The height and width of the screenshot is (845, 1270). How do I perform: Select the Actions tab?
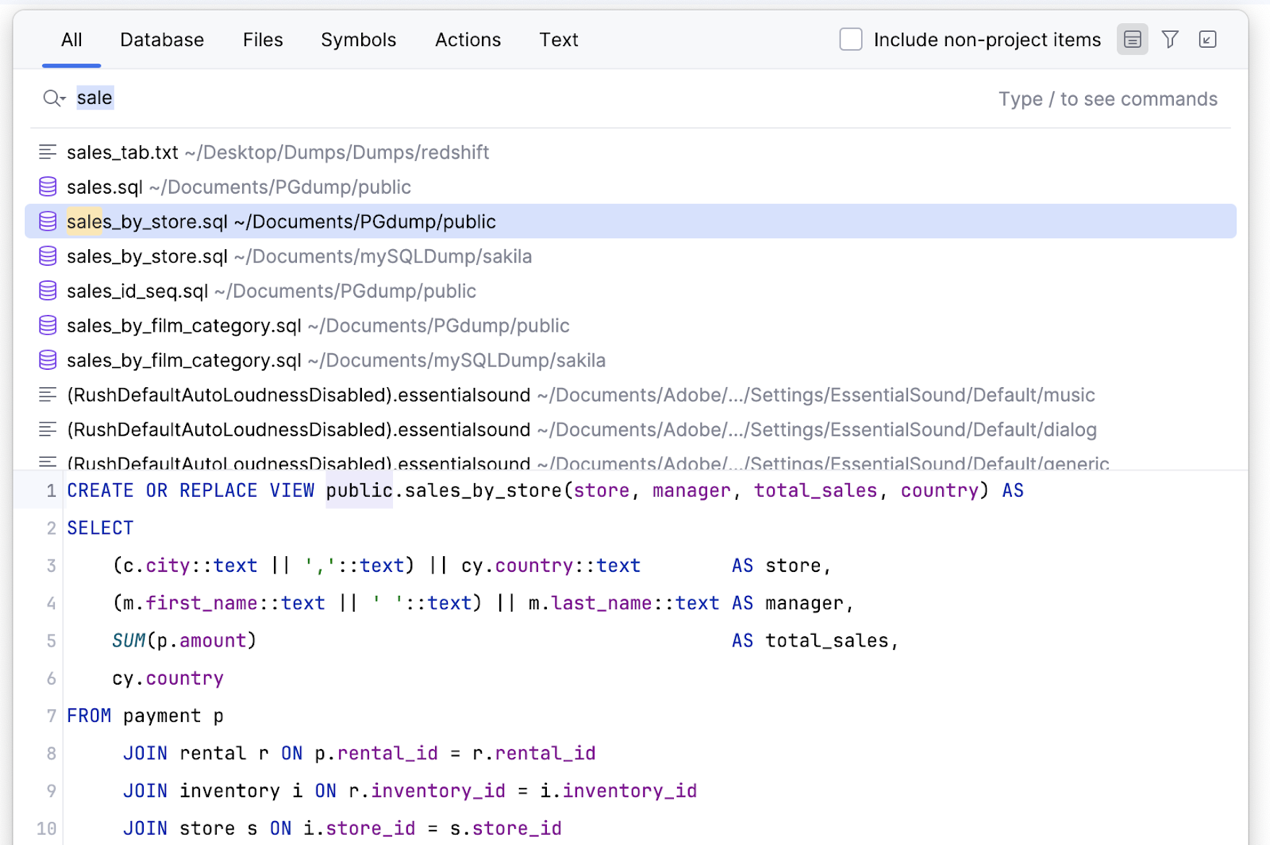click(468, 40)
